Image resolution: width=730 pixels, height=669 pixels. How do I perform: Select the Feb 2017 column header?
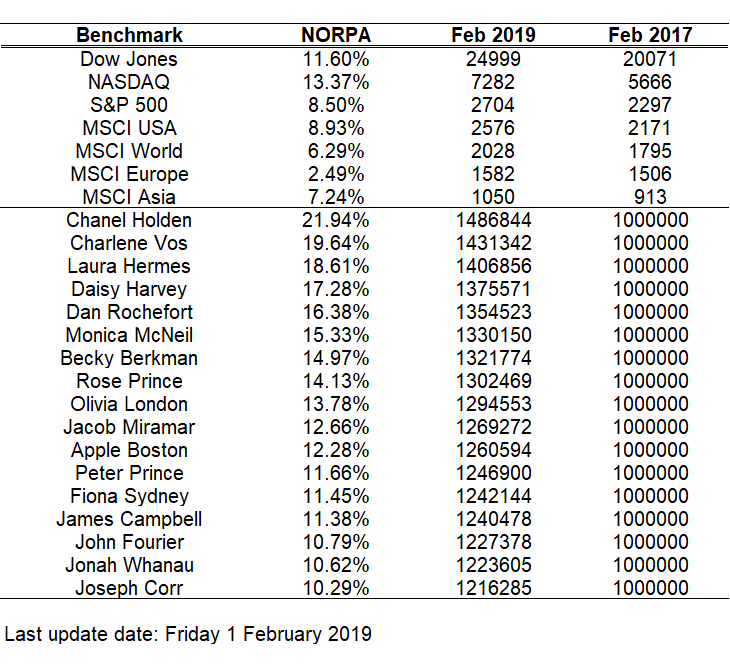(650, 35)
